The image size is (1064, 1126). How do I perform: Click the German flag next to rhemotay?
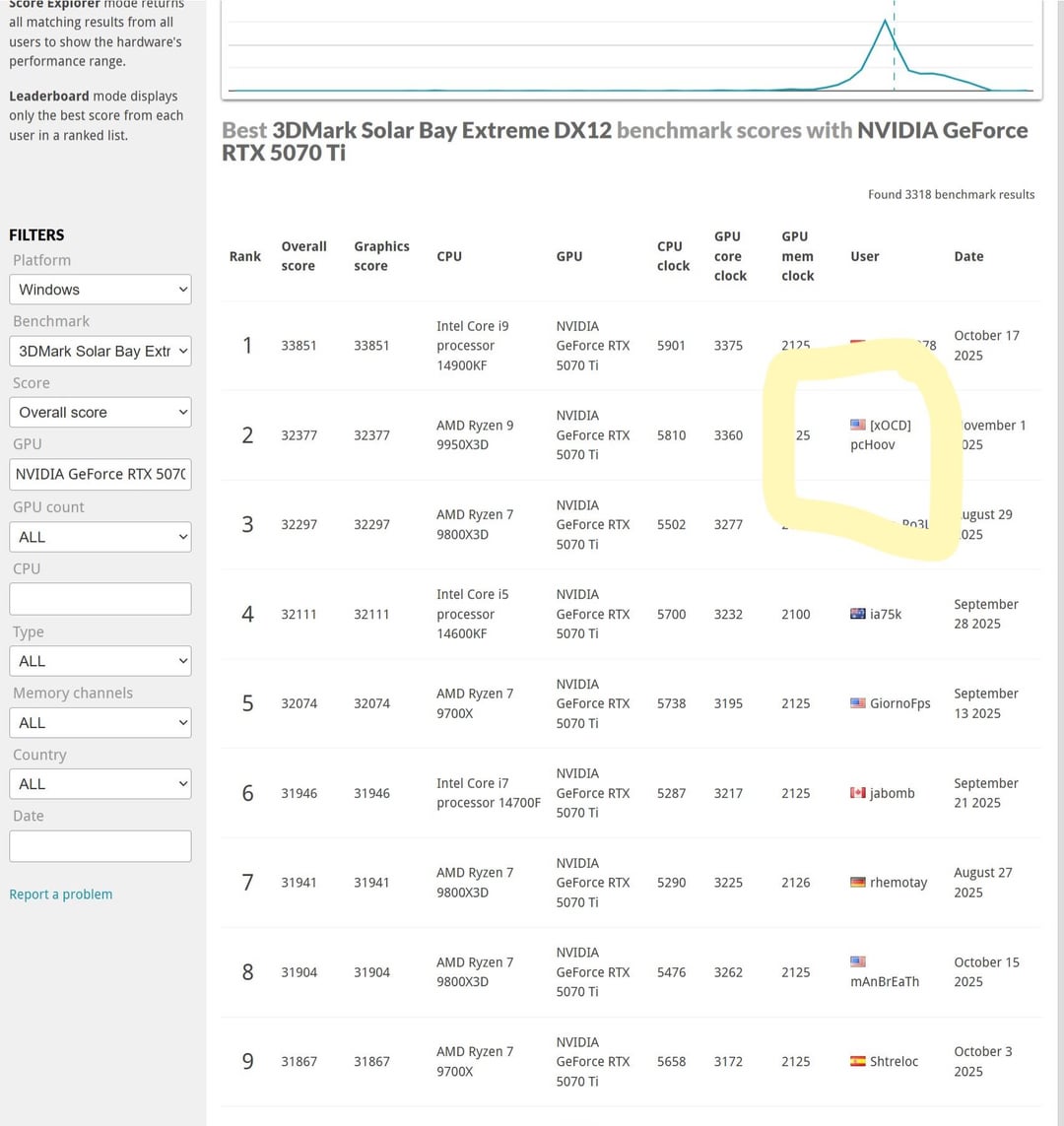(858, 882)
